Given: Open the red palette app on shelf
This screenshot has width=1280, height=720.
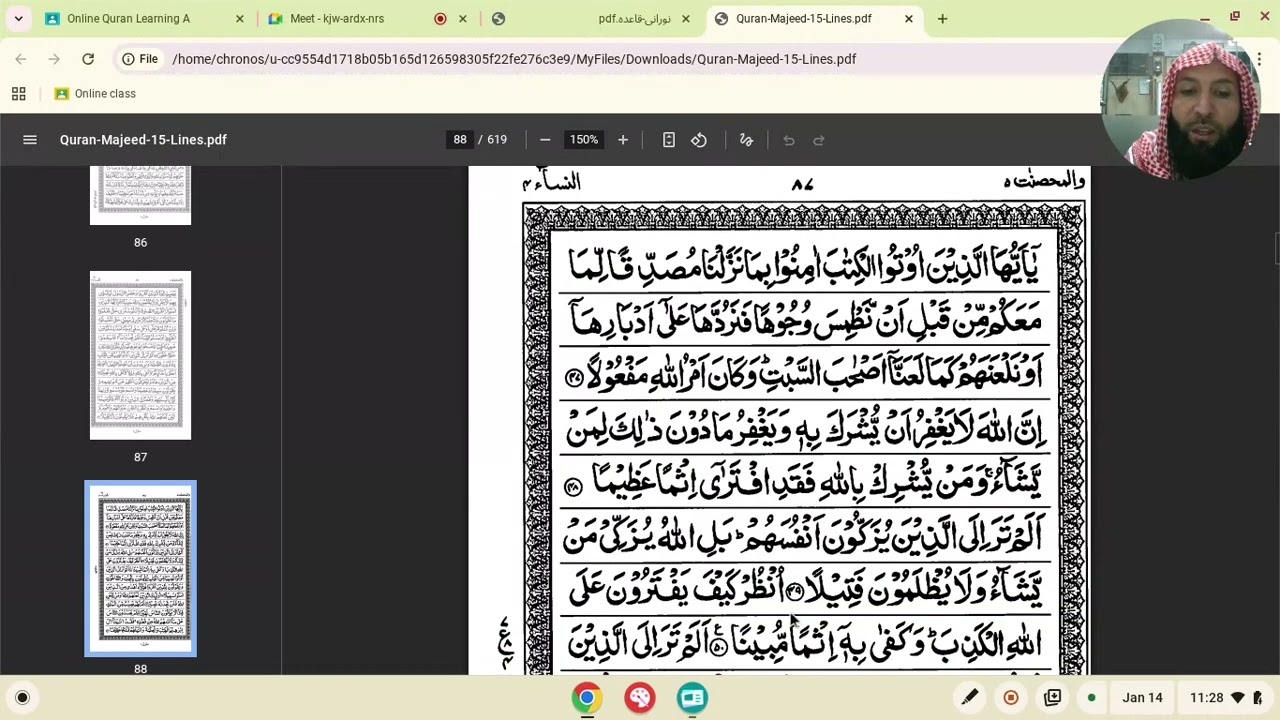Looking at the screenshot, I should coord(640,698).
